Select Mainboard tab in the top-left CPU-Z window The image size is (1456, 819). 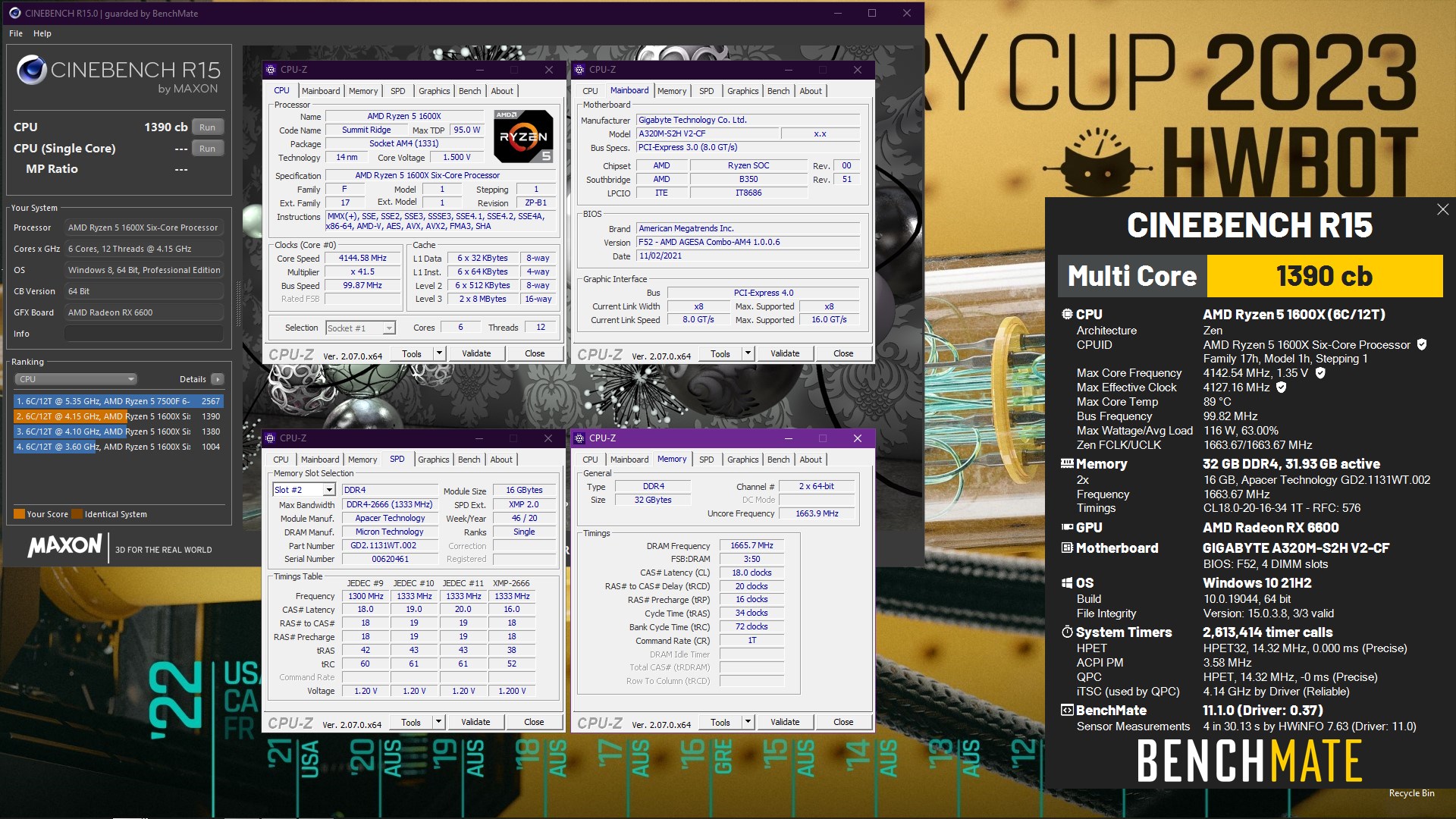[x=321, y=91]
